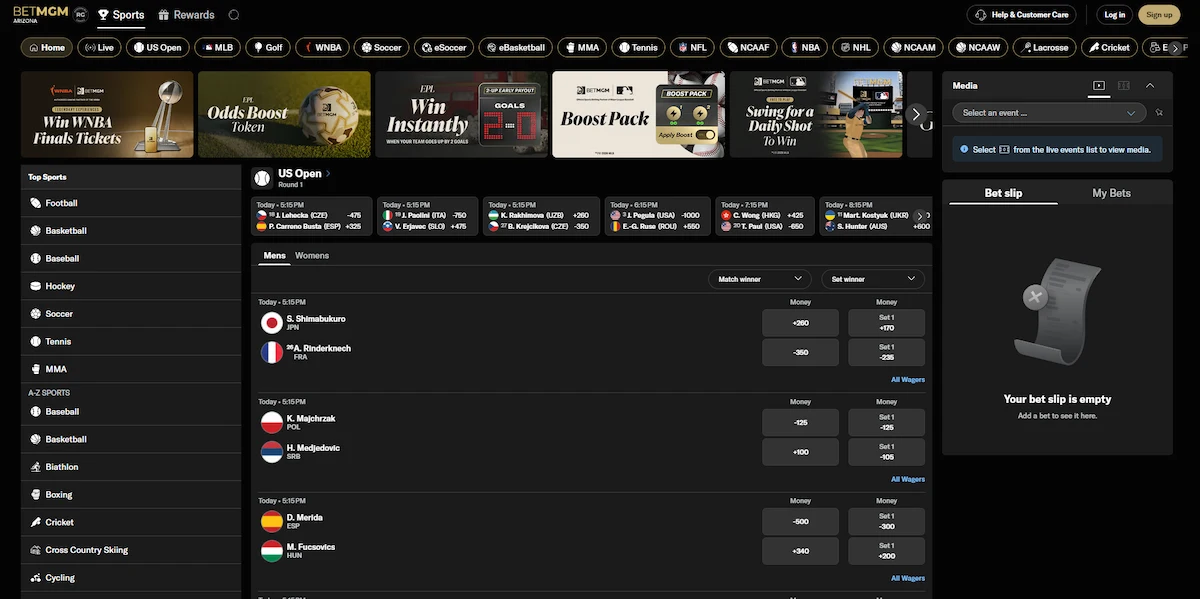Click Cross Country Skiing icon in sidebar
The height and width of the screenshot is (599, 1200).
(x=35, y=550)
